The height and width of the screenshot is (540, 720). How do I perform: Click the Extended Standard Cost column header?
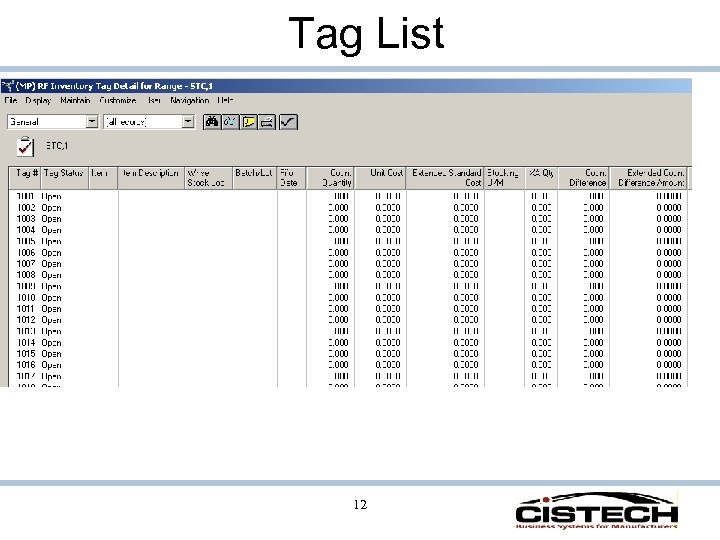pos(445,178)
